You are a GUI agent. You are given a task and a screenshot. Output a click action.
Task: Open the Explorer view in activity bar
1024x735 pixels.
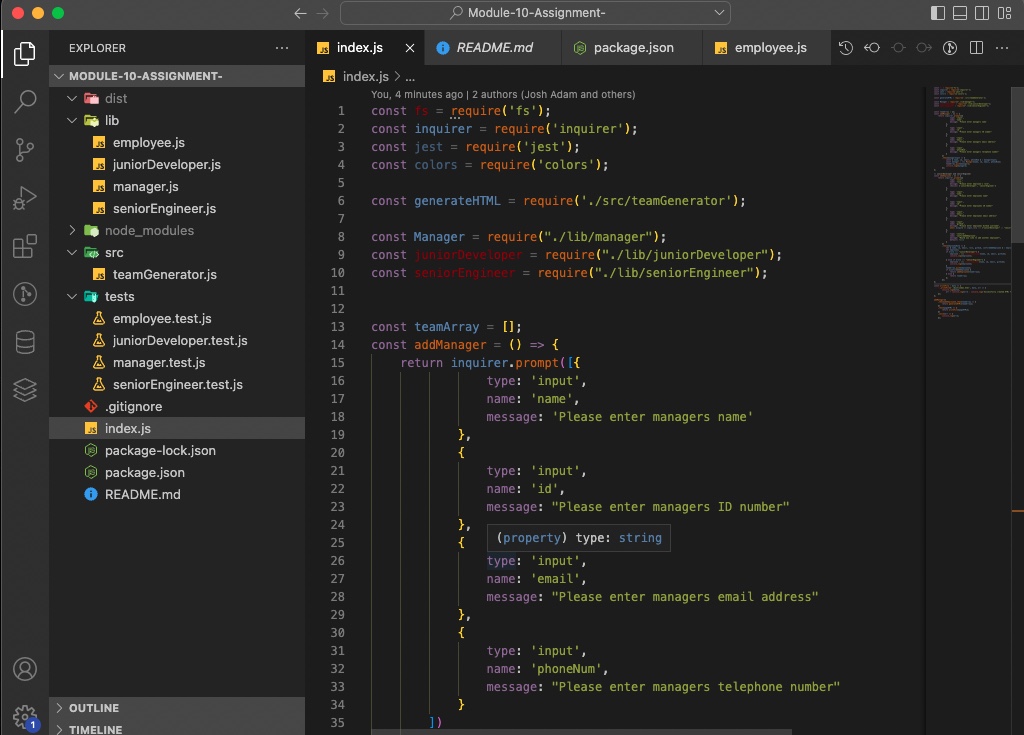[25, 54]
